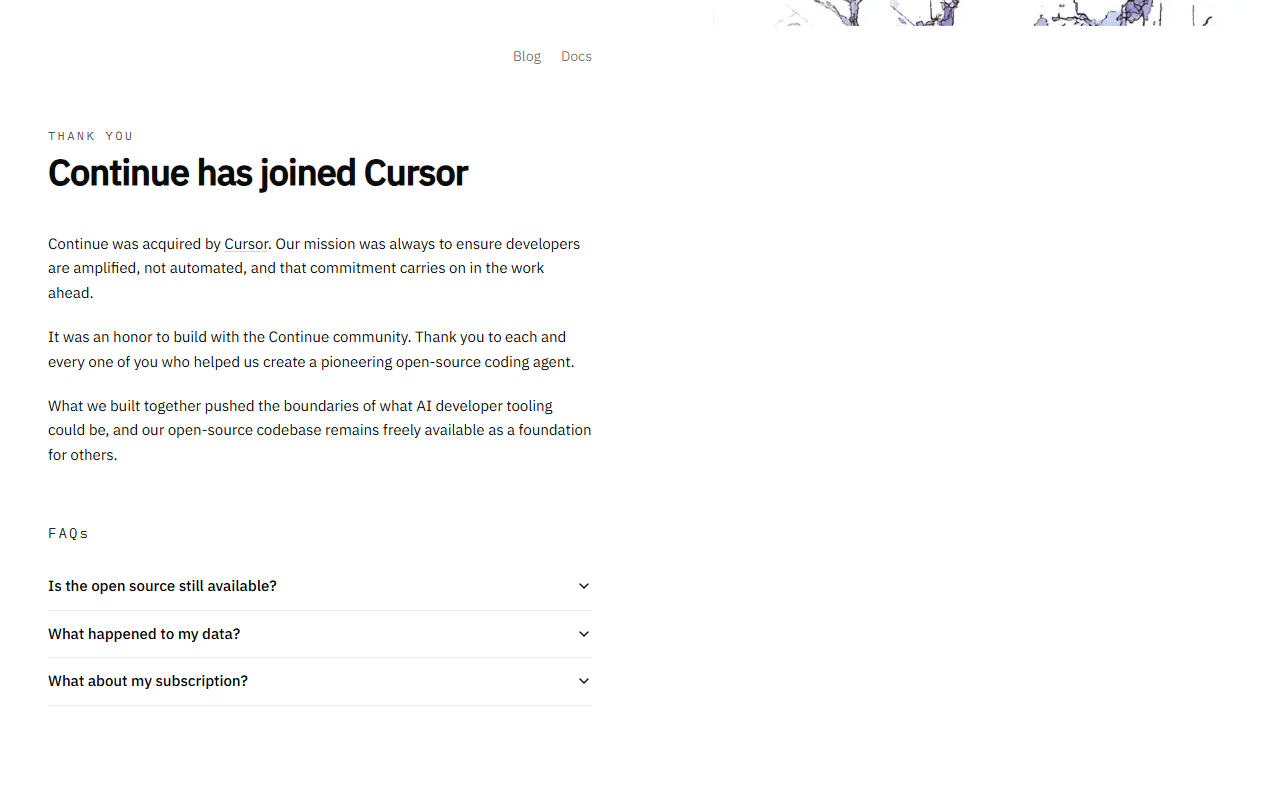Click the word "ahead." ending first paragraph

(x=71, y=293)
